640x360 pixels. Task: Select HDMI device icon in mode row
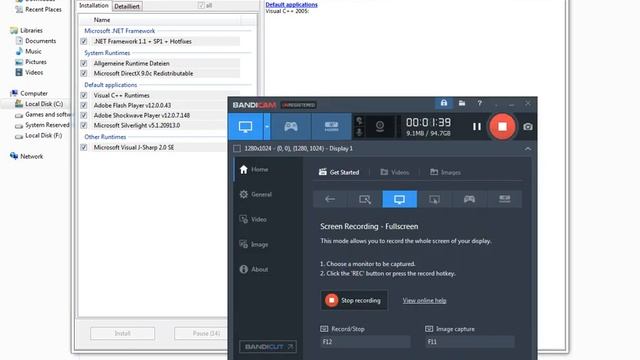click(504, 199)
